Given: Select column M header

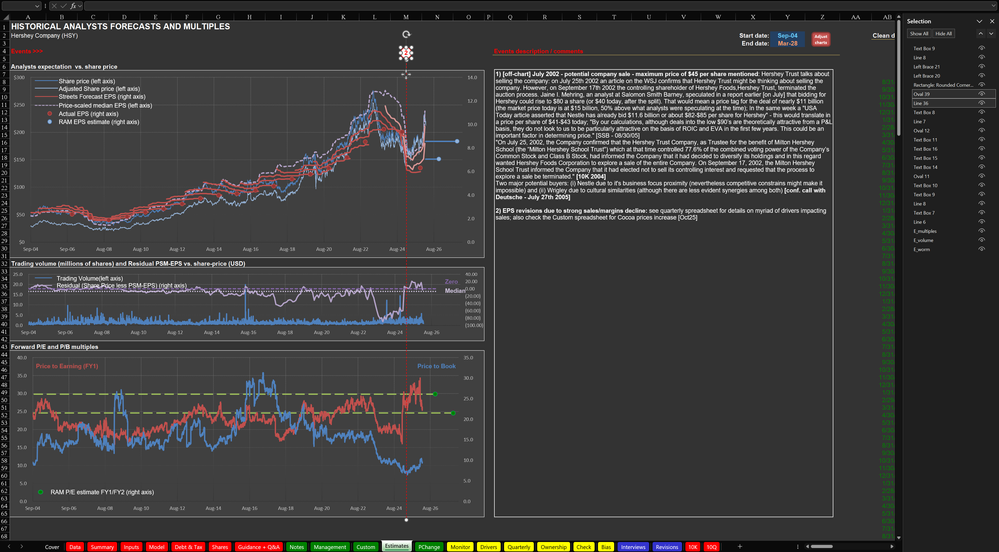Looking at the screenshot, I should 406,17.
